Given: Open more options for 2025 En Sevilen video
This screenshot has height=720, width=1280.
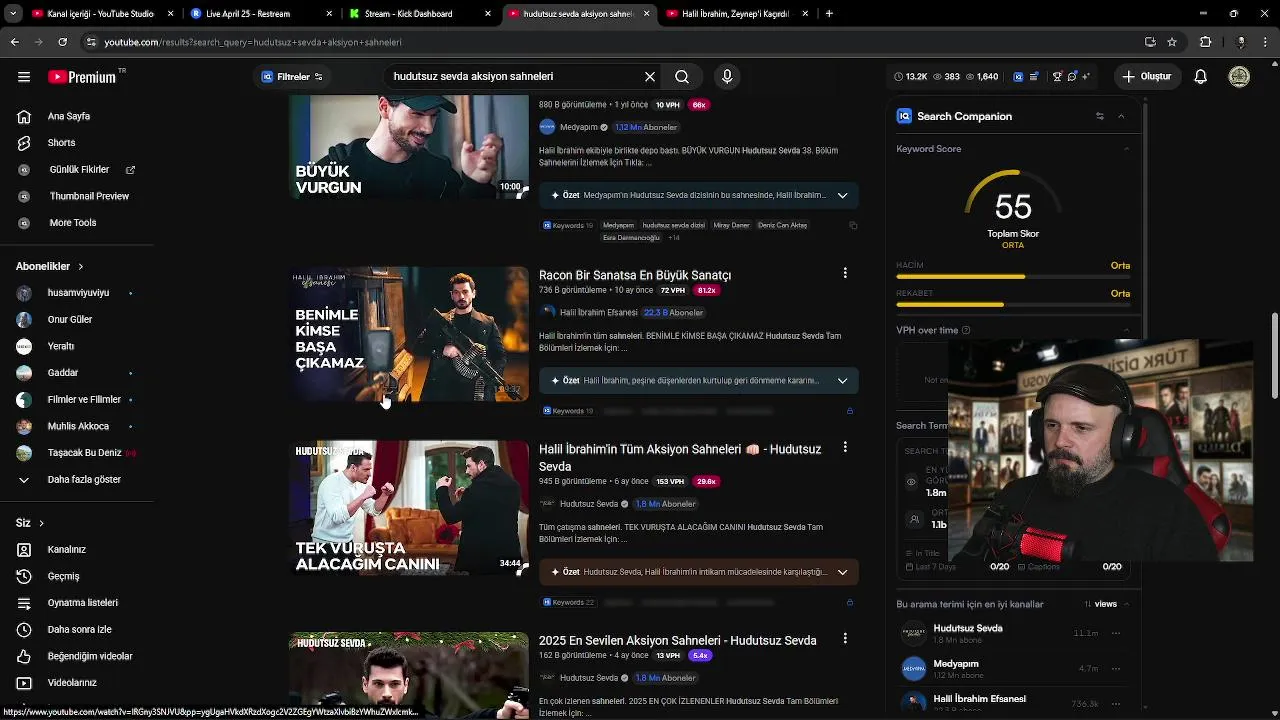Looking at the screenshot, I should click(x=845, y=638).
